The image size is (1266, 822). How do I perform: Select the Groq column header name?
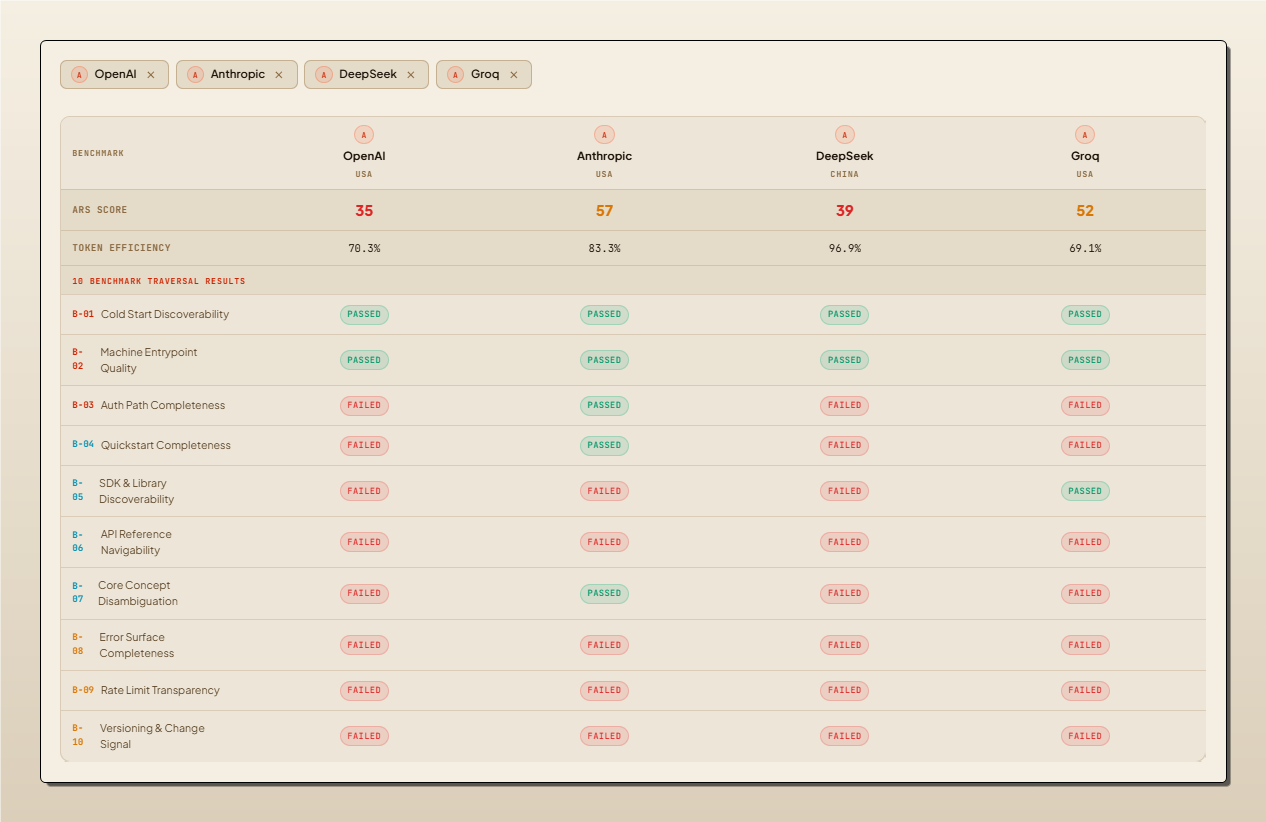point(1085,156)
